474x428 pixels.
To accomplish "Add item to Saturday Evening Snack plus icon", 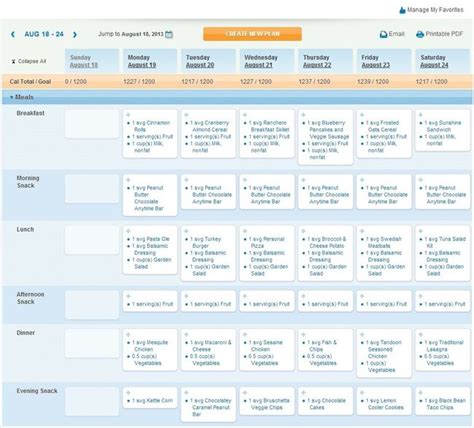I will click(421, 393).
